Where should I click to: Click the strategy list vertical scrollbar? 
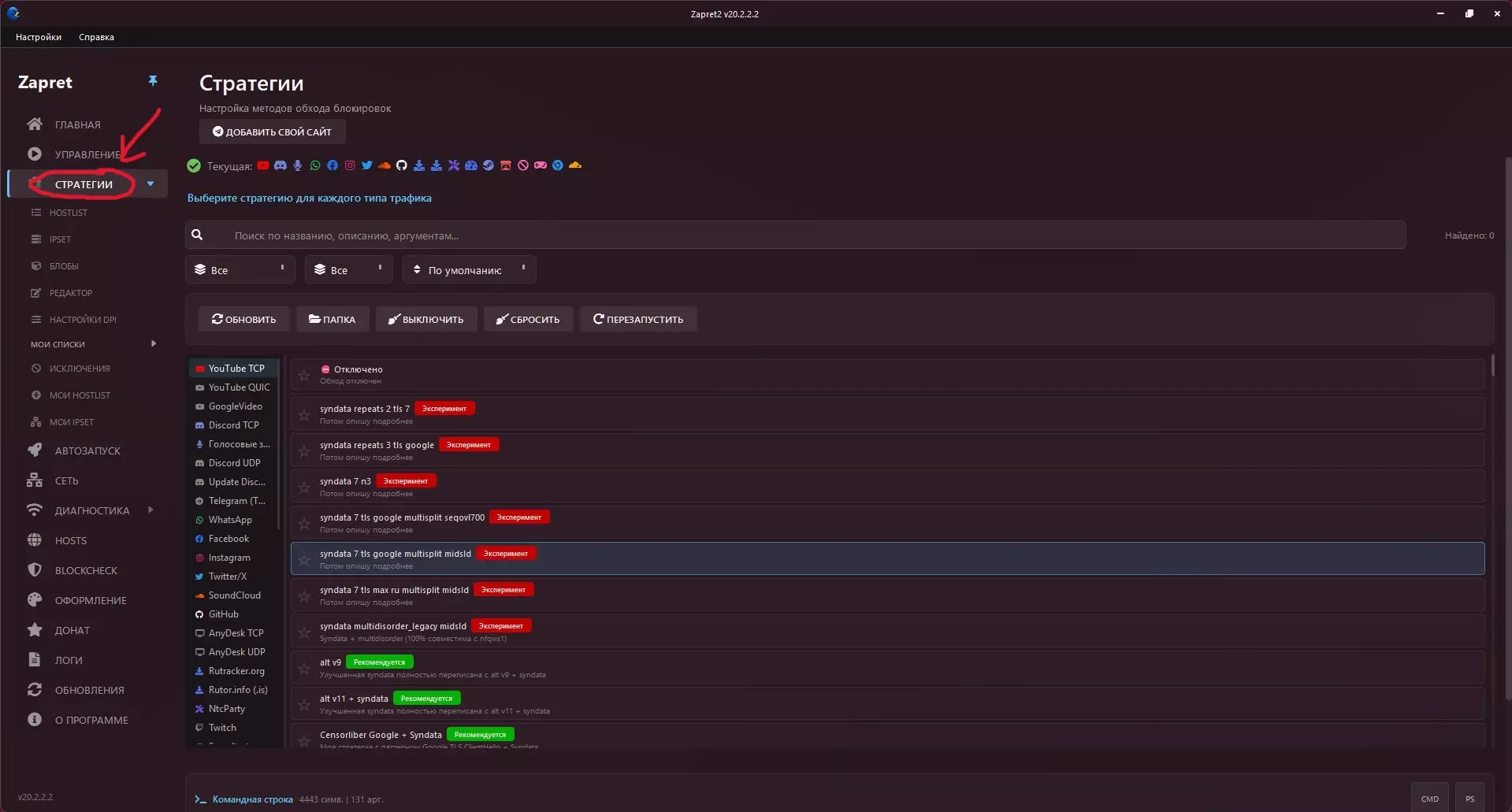[1492, 365]
